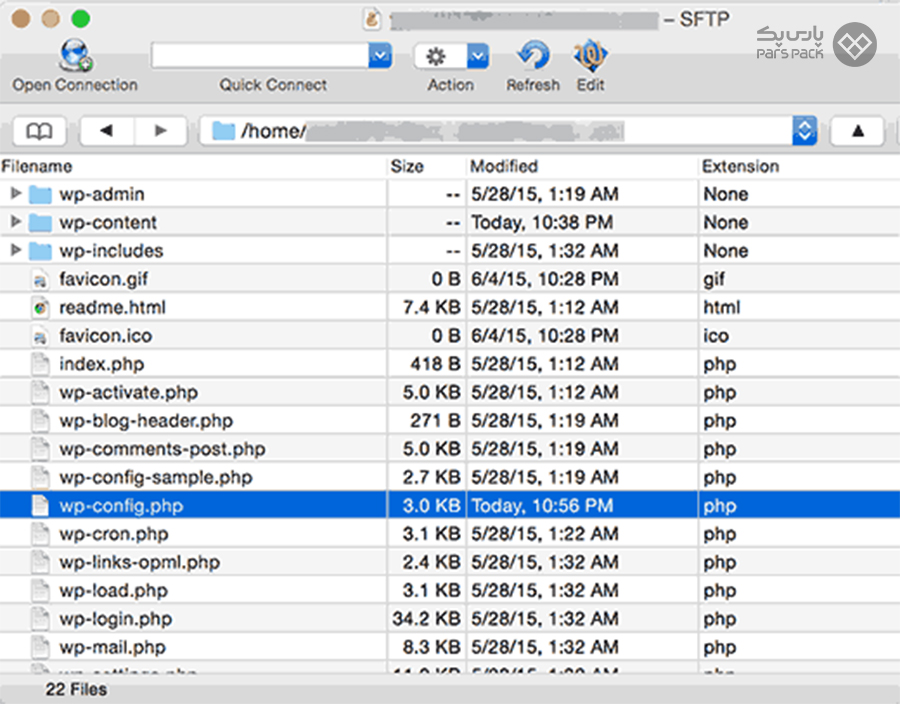Click the index.php file icon

pos(40,364)
